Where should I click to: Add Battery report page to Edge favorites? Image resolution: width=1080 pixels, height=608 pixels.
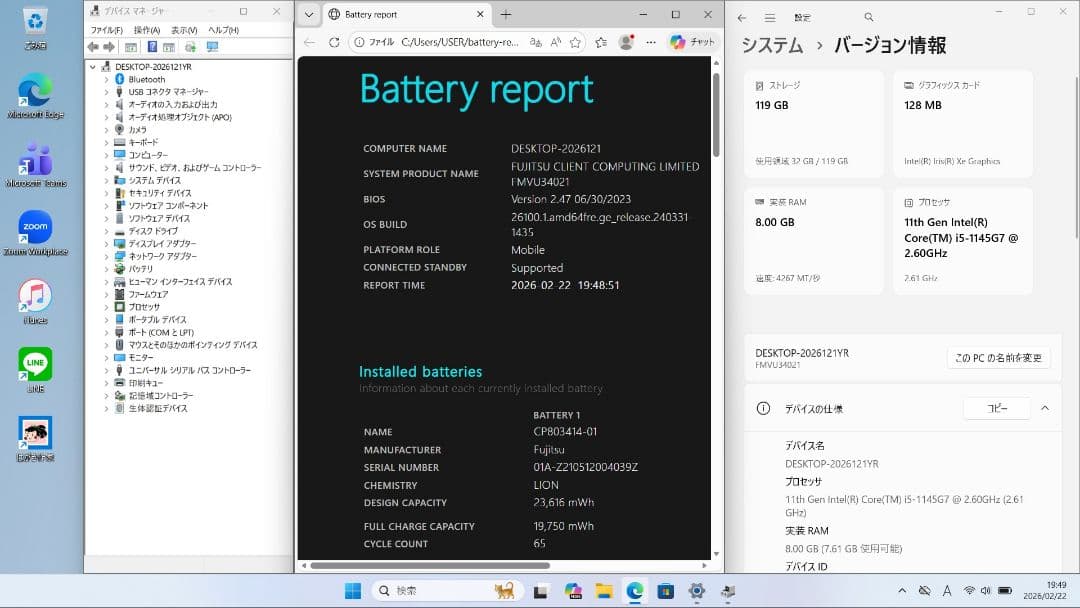pyautogui.click(x=573, y=42)
